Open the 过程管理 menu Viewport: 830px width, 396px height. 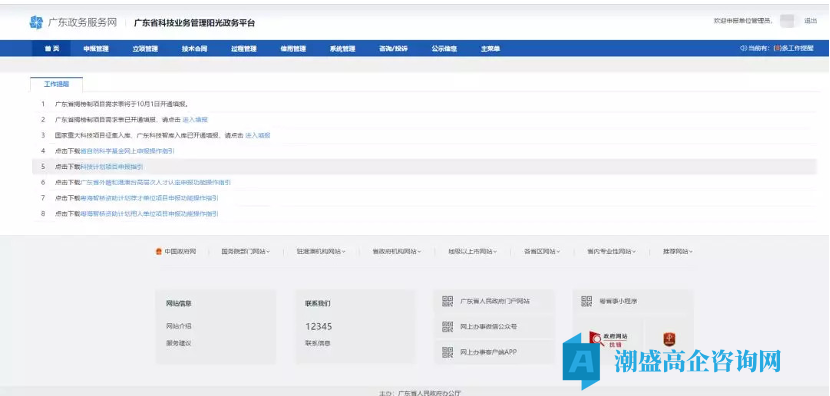pyautogui.click(x=243, y=49)
